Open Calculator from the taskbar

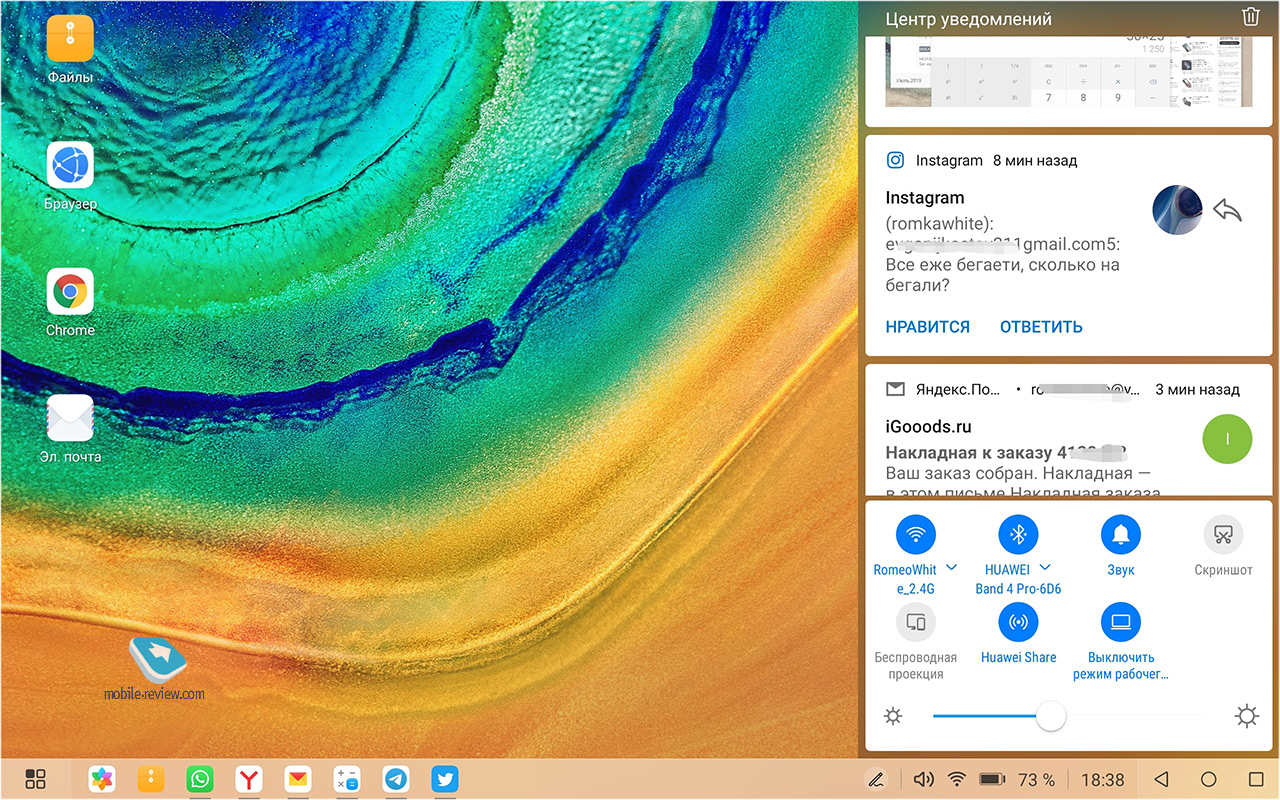pyautogui.click(x=347, y=779)
